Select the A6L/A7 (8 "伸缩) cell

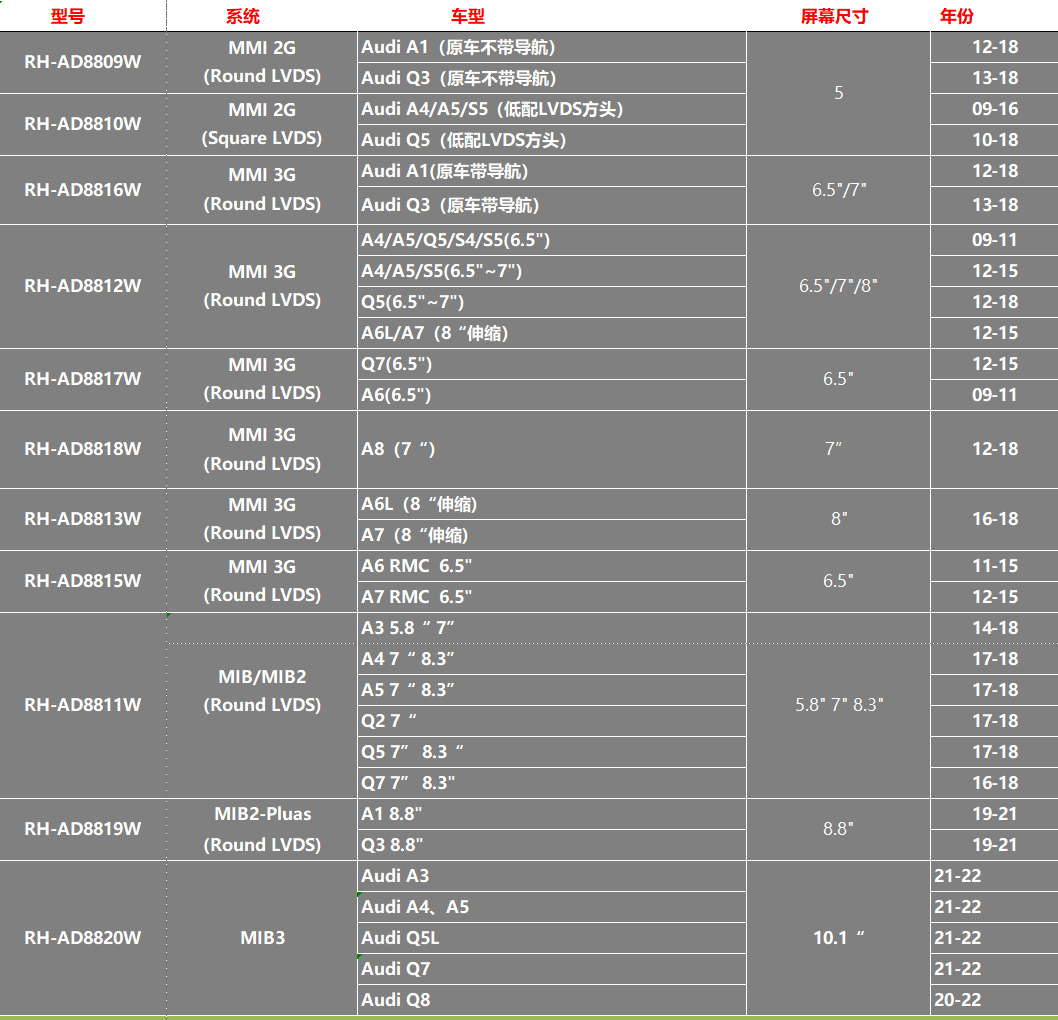552,333
